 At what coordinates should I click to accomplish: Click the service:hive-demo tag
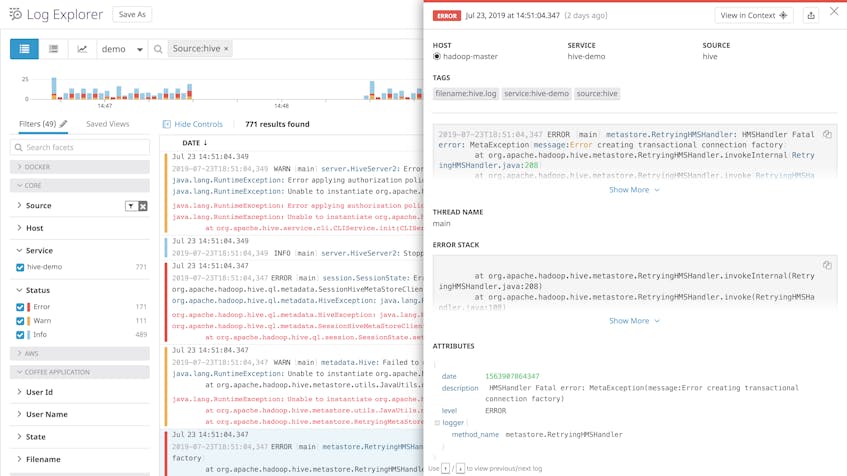[536, 93]
